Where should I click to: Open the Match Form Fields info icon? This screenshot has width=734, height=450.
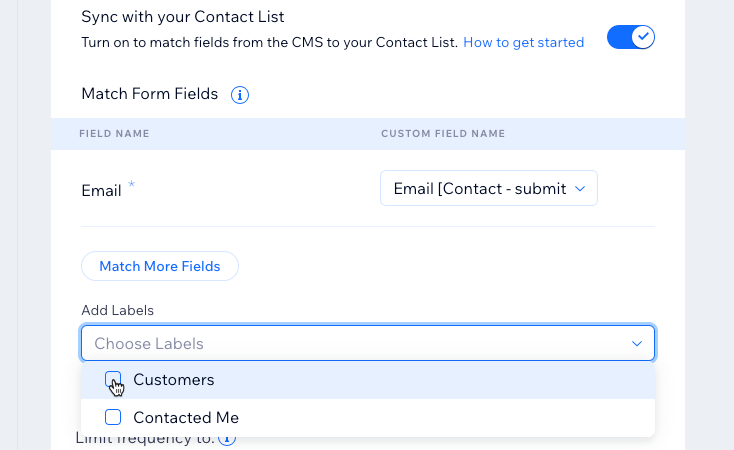coord(240,95)
